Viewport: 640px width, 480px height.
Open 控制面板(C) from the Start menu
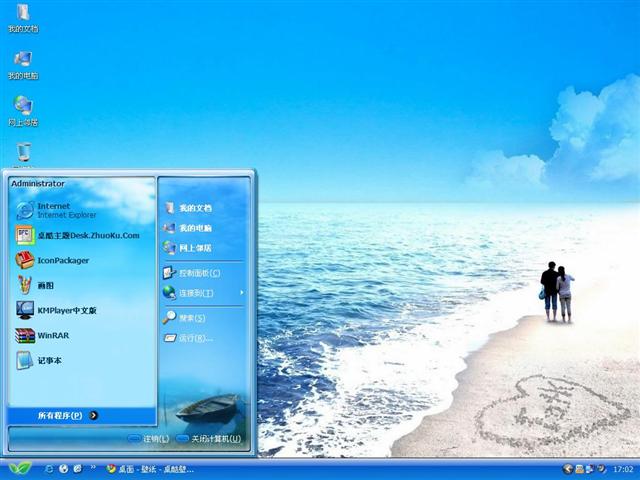click(198, 273)
